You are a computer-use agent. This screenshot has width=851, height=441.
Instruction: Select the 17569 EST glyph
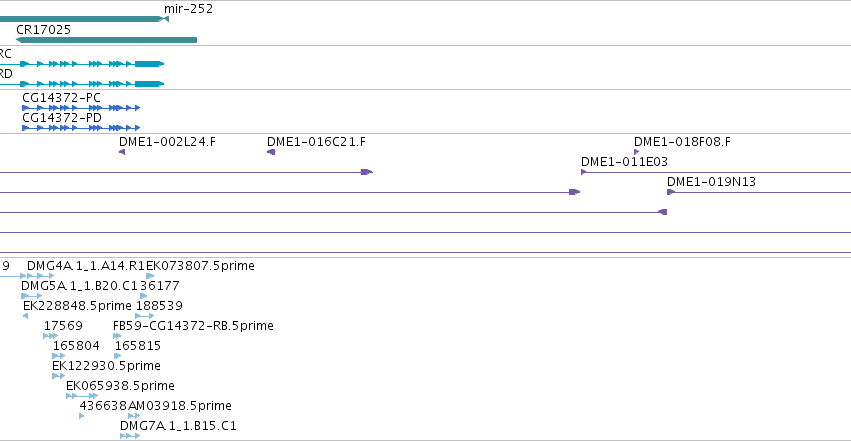tap(50, 336)
